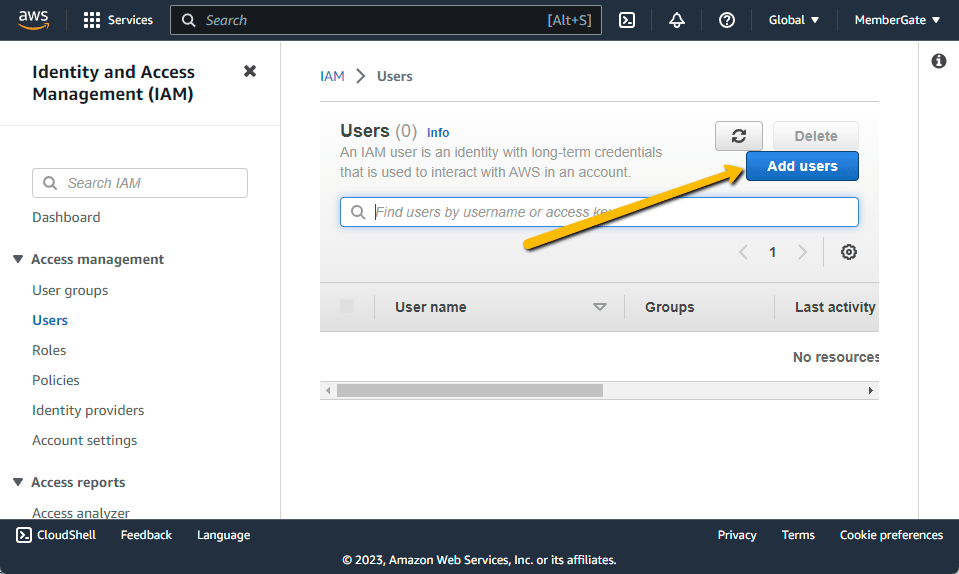Viewport: 959px width, 574px height.
Task: Select Users in the sidebar
Action: (50, 320)
